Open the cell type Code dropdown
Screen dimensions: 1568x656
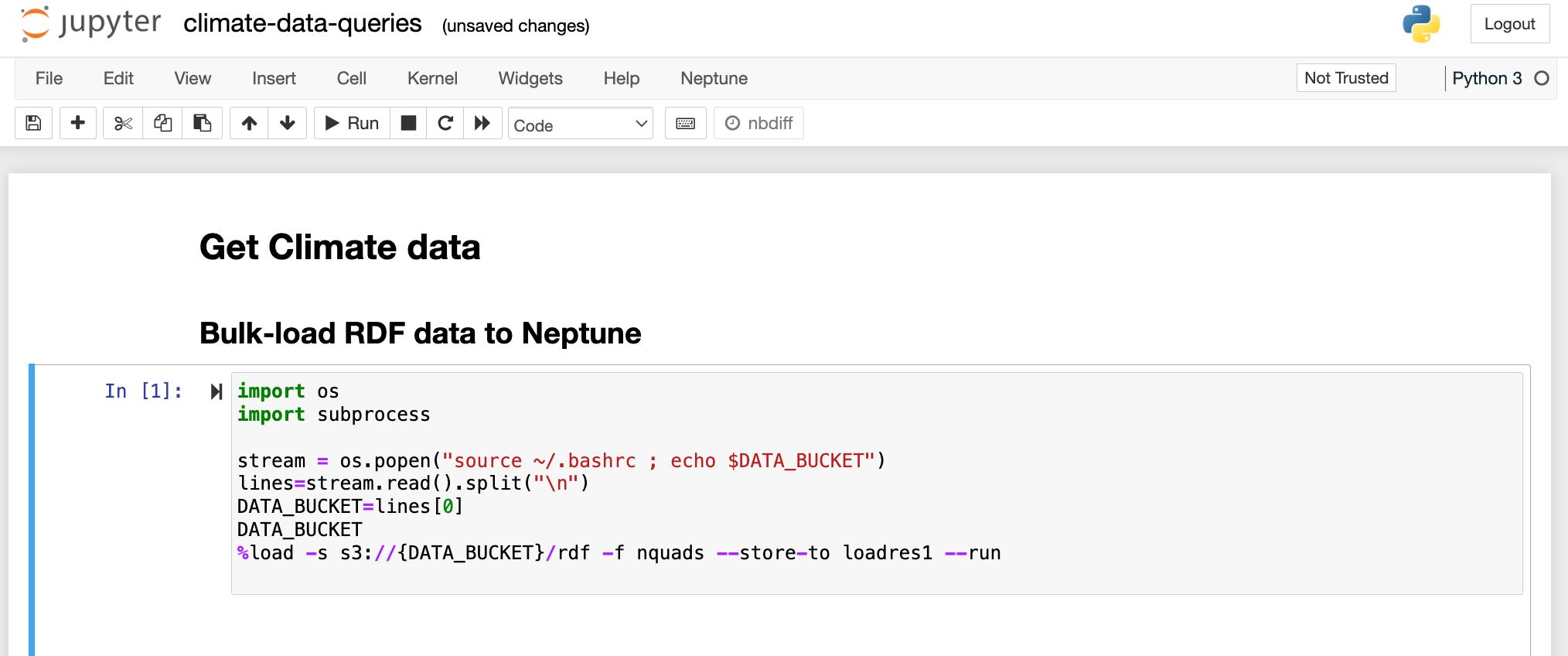pyautogui.click(x=581, y=124)
